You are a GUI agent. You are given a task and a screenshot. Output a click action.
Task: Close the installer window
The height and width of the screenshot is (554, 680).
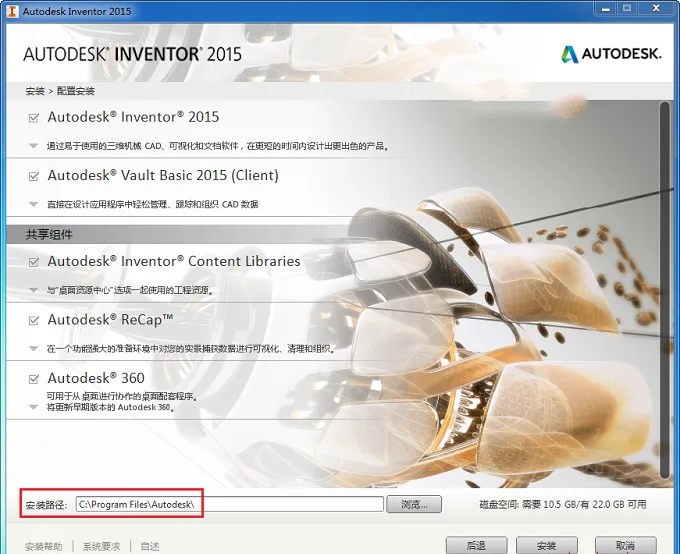pyautogui.click(x=656, y=9)
